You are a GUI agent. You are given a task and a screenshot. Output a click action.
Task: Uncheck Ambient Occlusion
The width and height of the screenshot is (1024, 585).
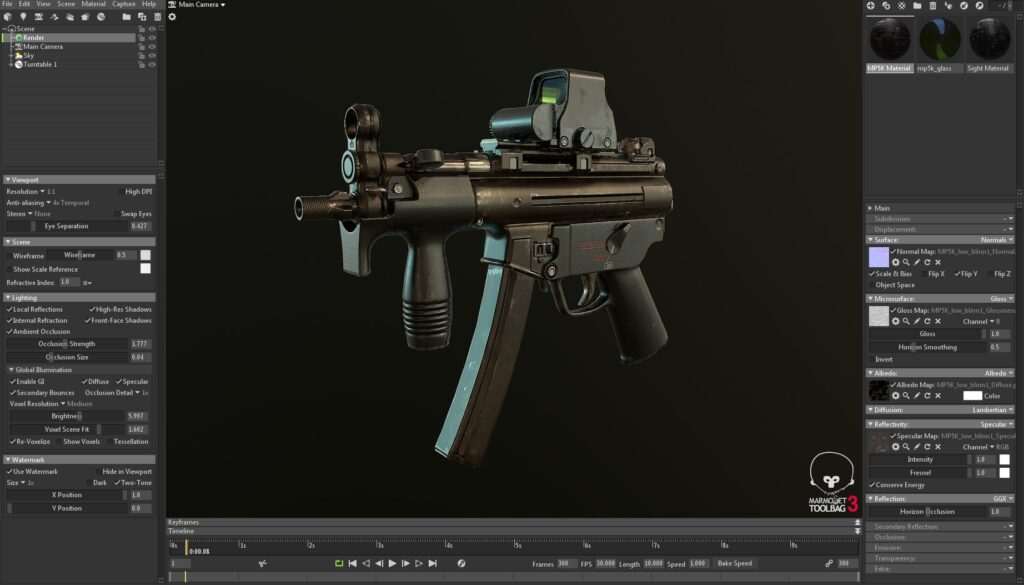click(9, 332)
